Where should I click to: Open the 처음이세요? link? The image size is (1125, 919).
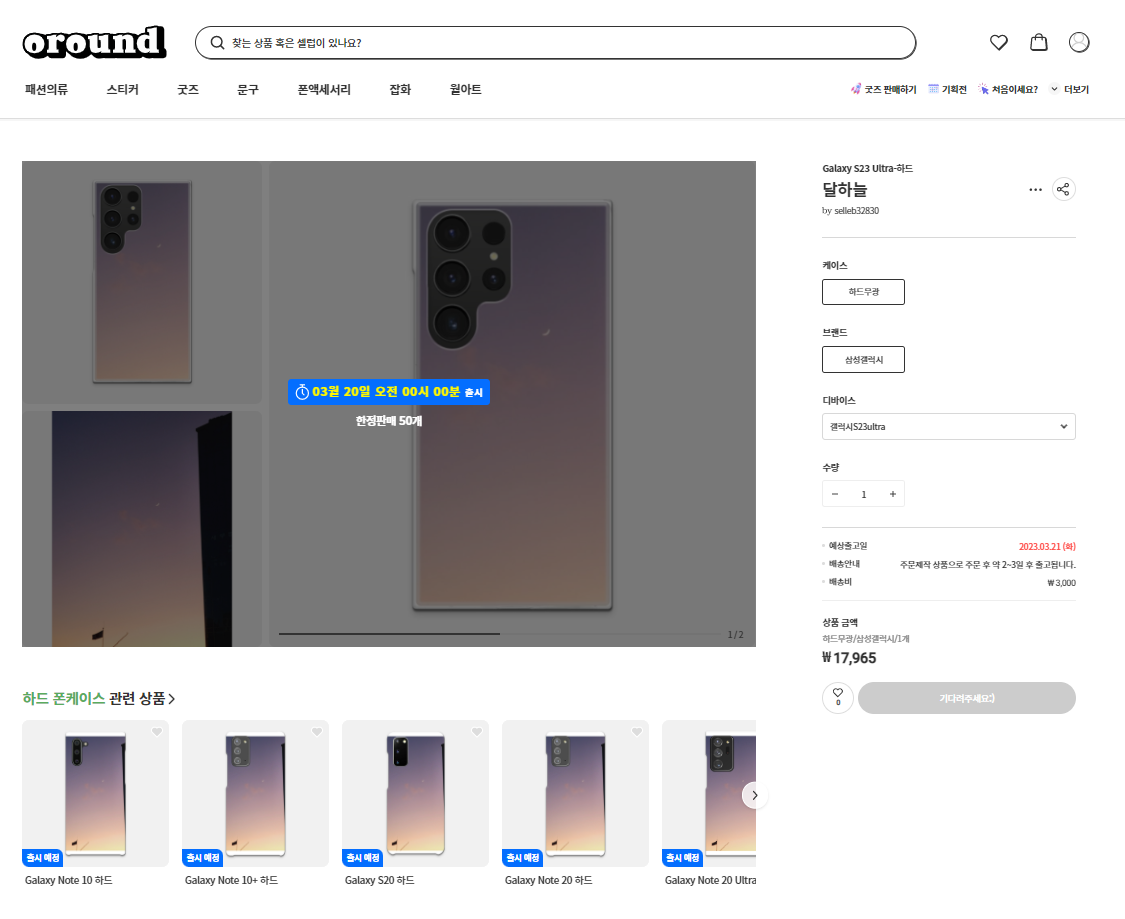point(1007,89)
